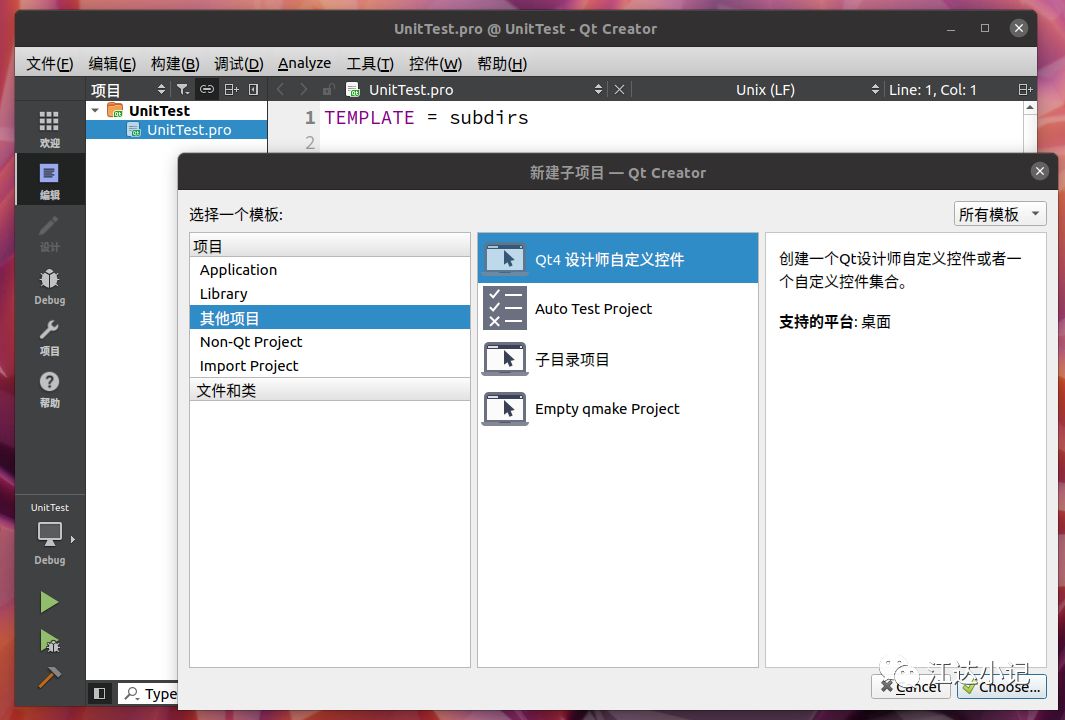This screenshot has width=1065, height=720.
Task: Click the Cancel button
Action: pyautogui.click(x=911, y=686)
